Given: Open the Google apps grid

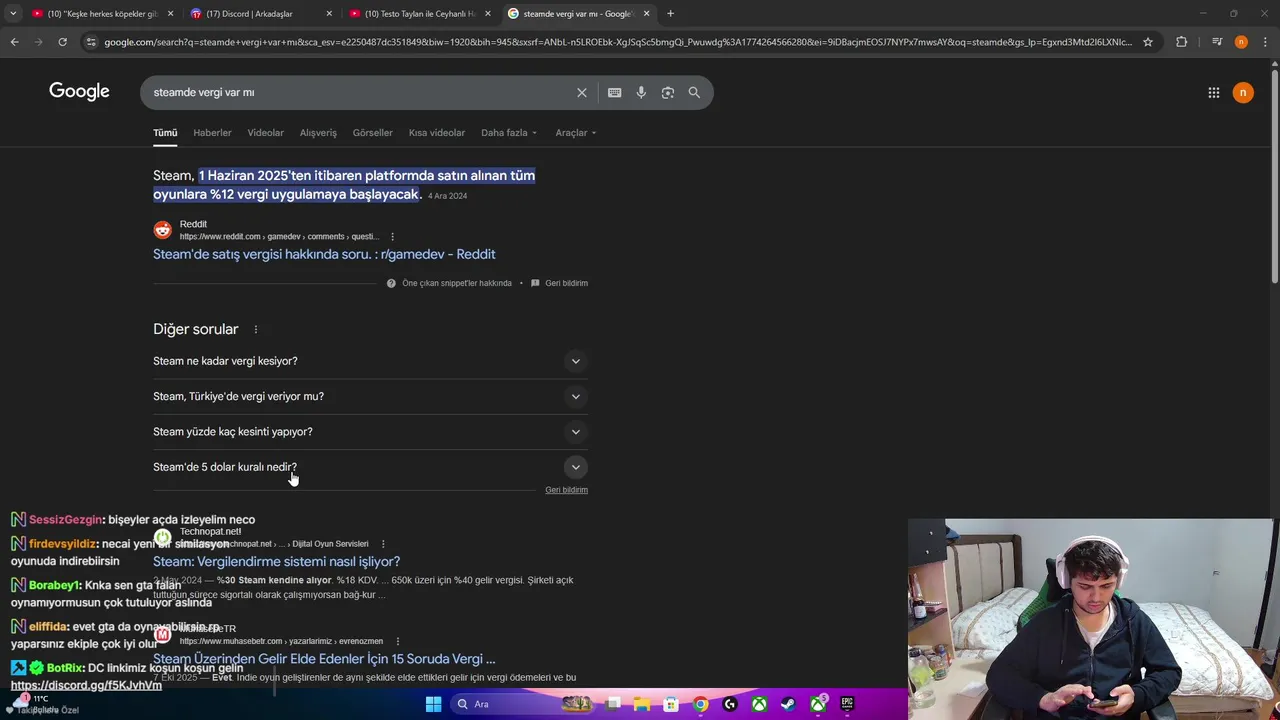Looking at the screenshot, I should pyautogui.click(x=1213, y=92).
